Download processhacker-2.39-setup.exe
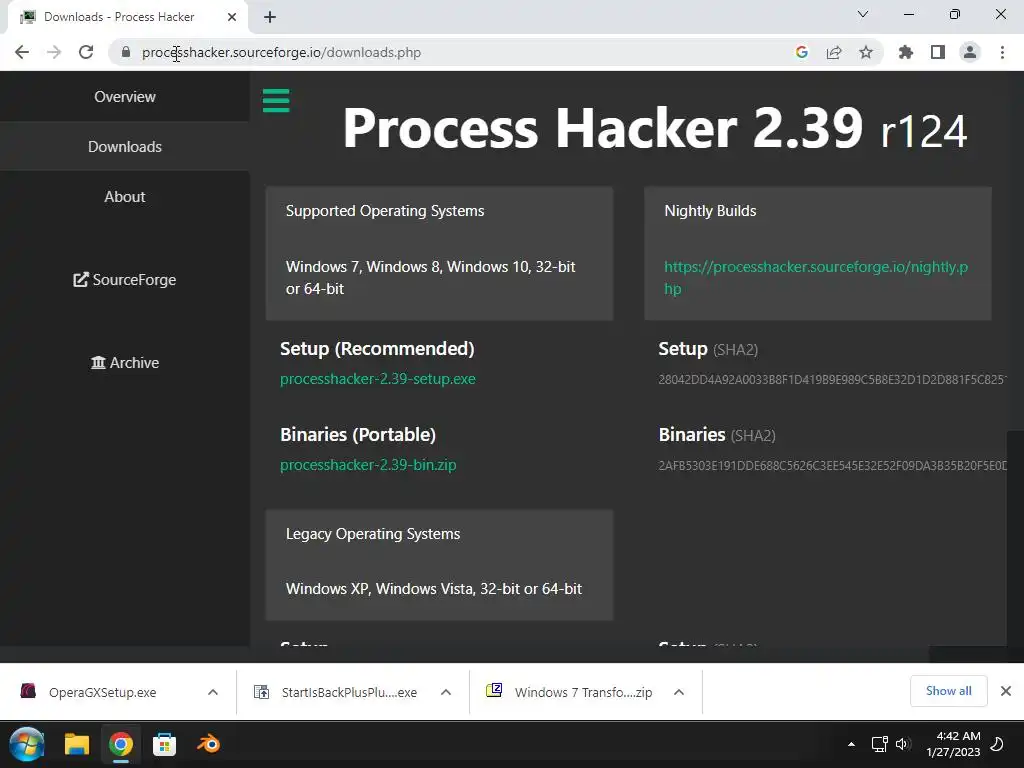 (377, 379)
